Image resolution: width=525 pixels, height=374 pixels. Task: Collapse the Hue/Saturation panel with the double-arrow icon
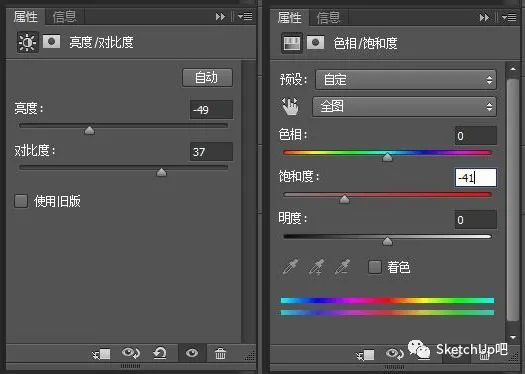click(x=484, y=17)
